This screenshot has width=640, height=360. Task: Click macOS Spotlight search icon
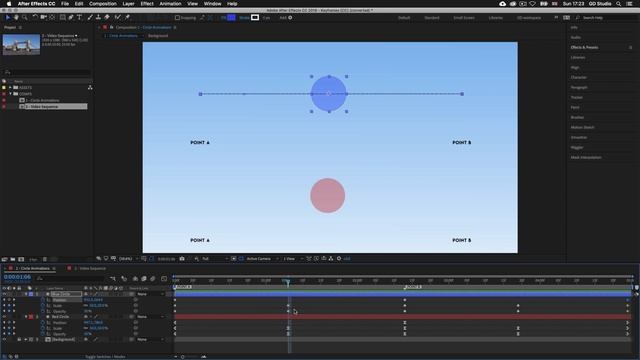619,4
